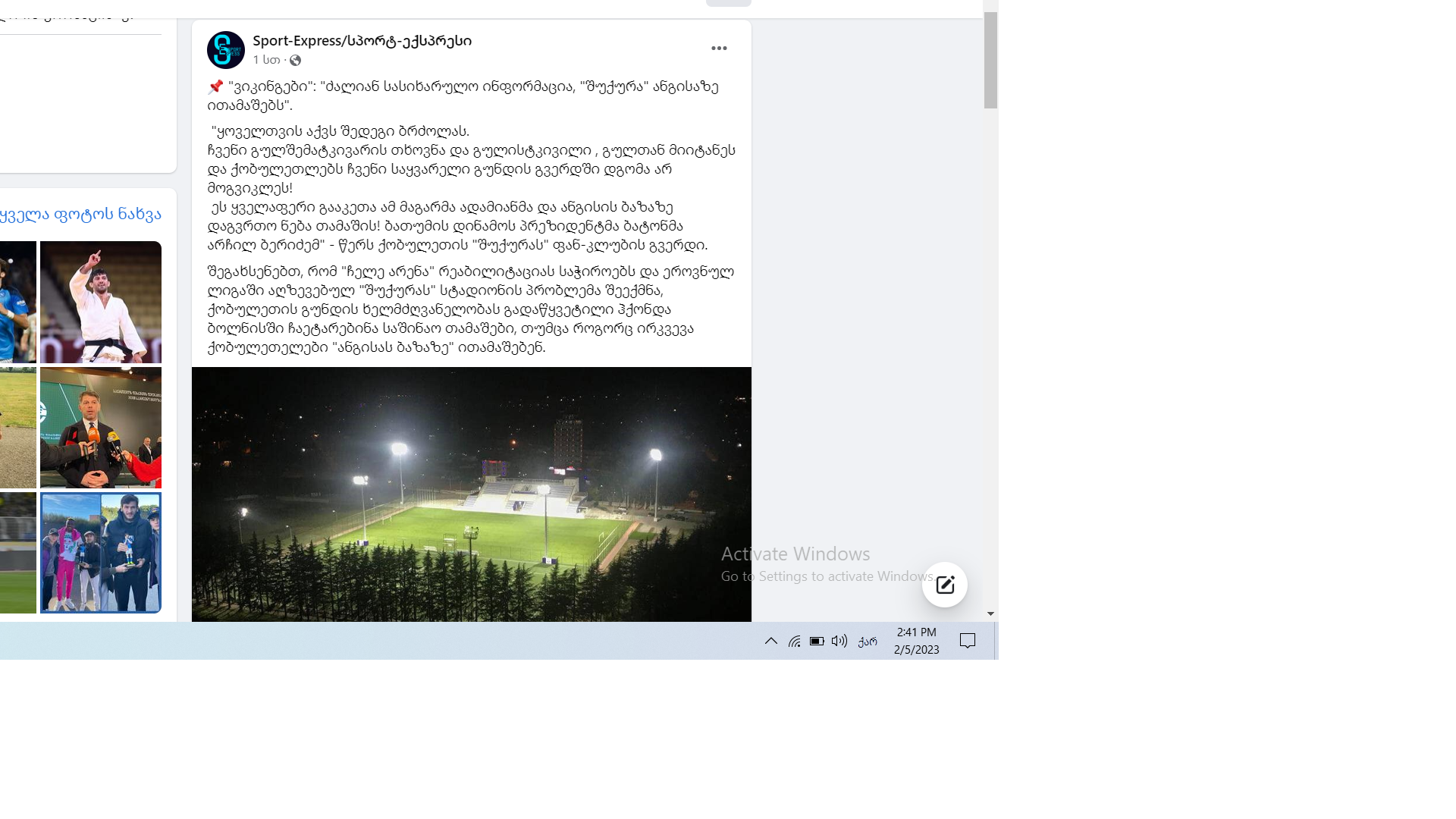Open the night stadium post photo

472,494
